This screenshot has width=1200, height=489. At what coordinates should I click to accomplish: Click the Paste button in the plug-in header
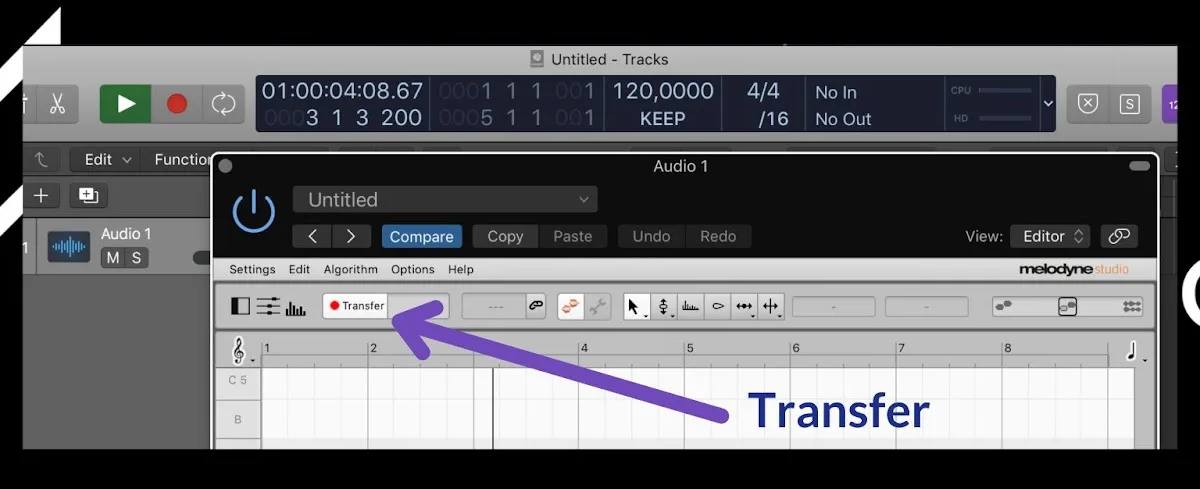pyautogui.click(x=573, y=237)
